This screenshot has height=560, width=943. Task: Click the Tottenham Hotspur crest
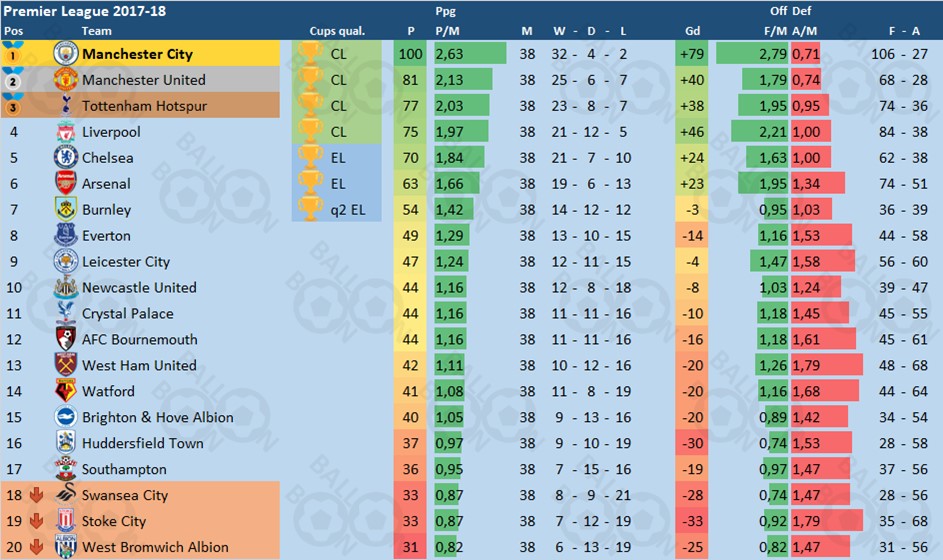click(x=66, y=105)
